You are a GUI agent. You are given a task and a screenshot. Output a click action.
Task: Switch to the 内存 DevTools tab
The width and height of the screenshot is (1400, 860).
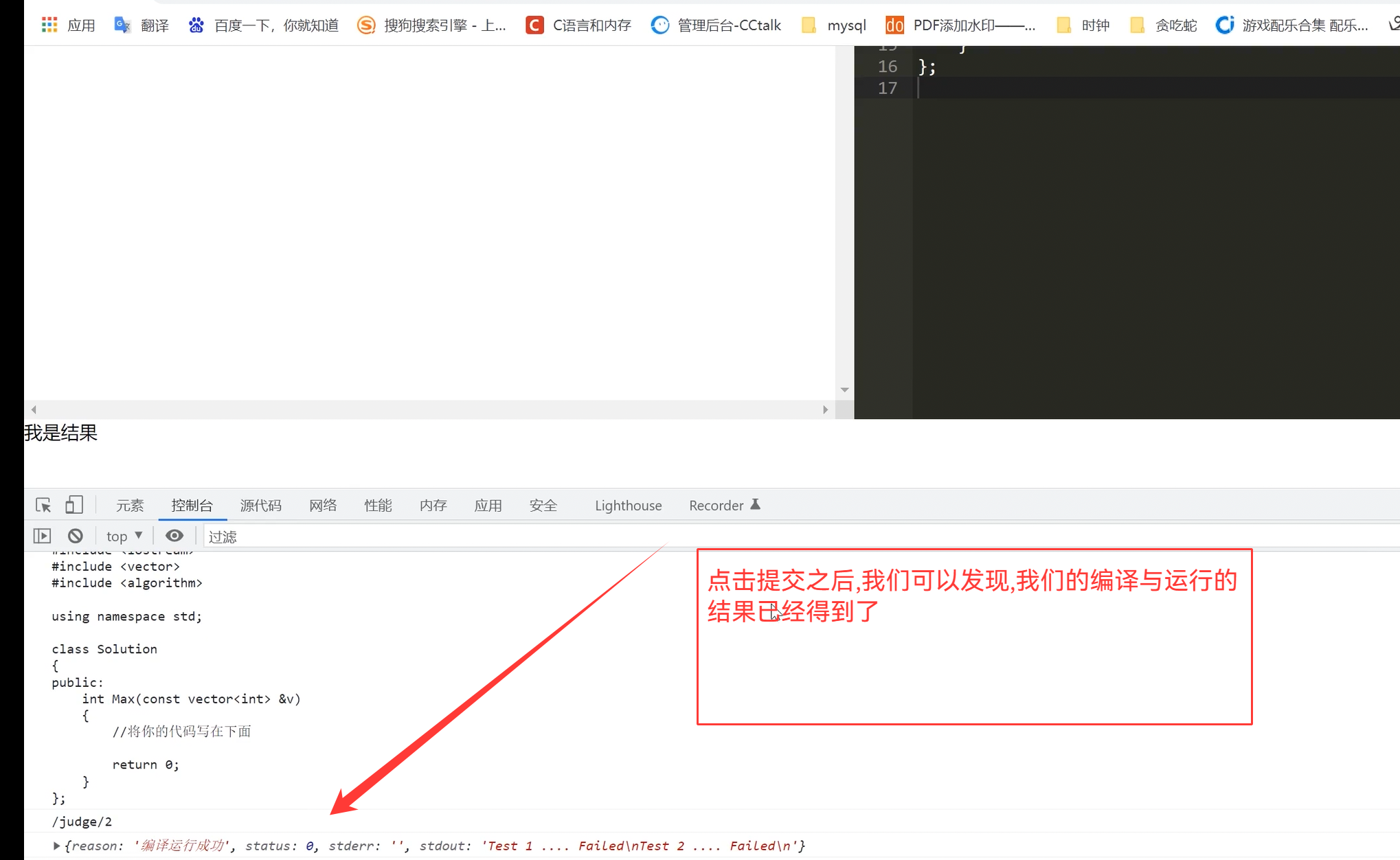tap(433, 506)
